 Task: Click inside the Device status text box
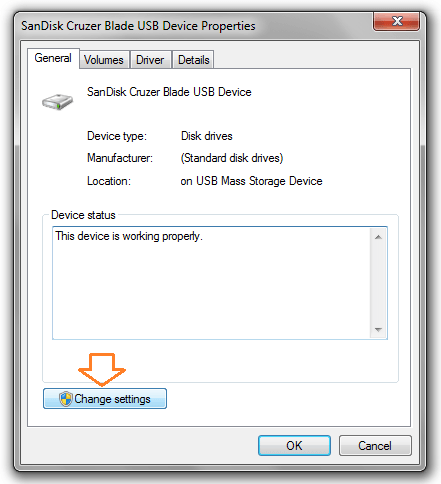coord(212,283)
